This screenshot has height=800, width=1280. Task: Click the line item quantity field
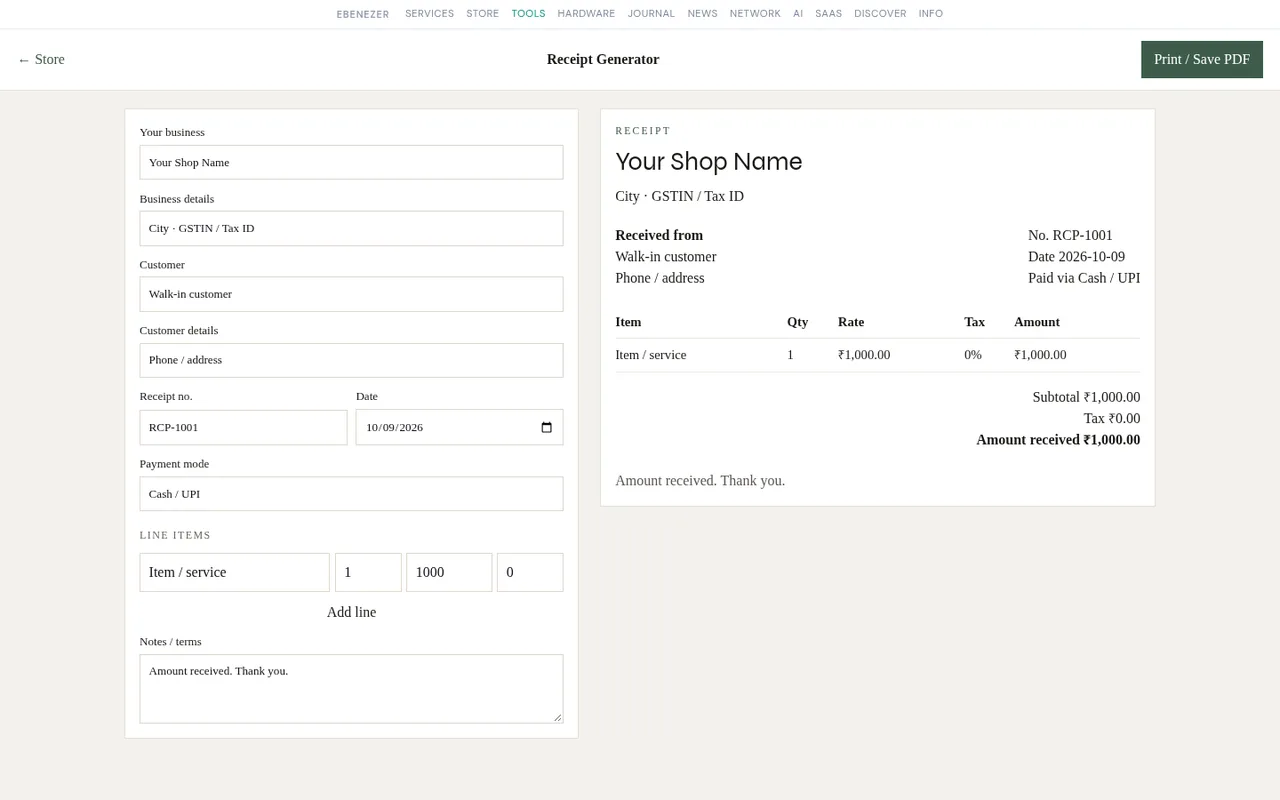pos(368,572)
